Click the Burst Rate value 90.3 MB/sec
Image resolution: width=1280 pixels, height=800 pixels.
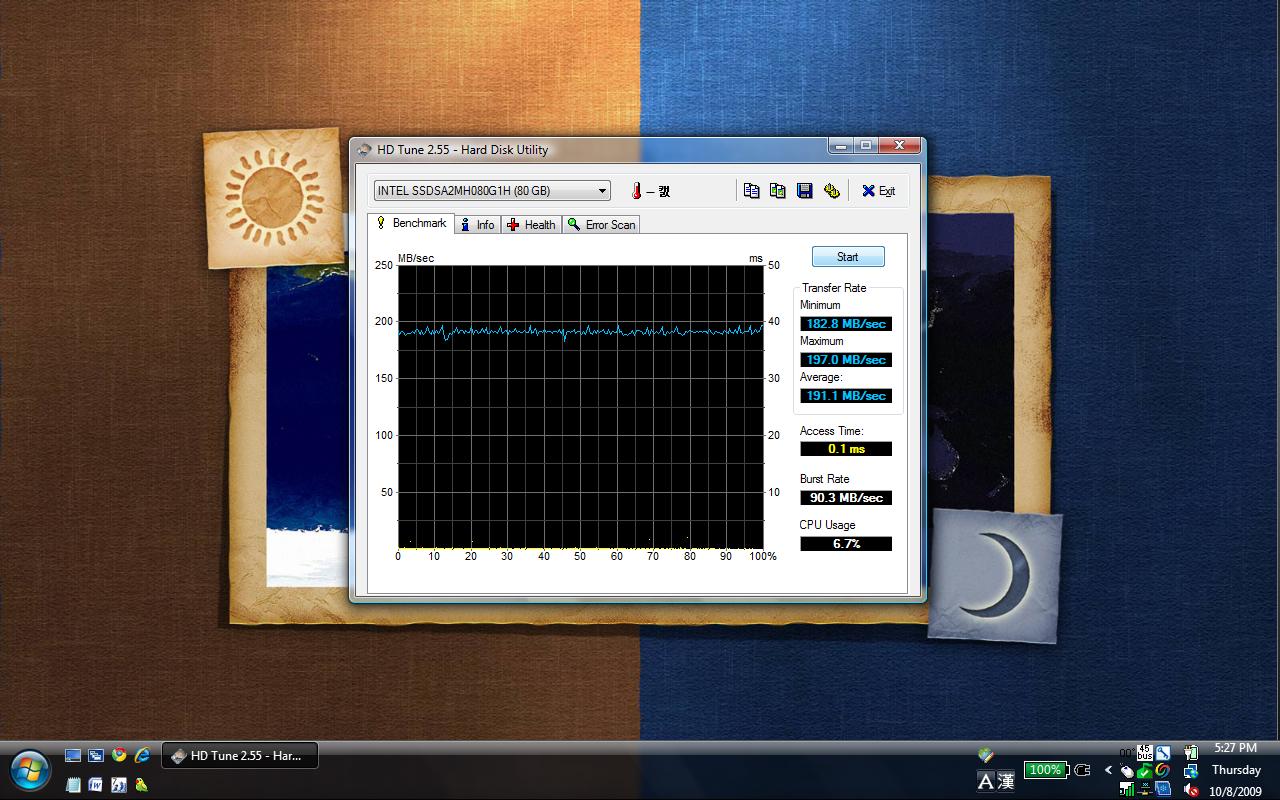pyautogui.click(x=846, y=498)
